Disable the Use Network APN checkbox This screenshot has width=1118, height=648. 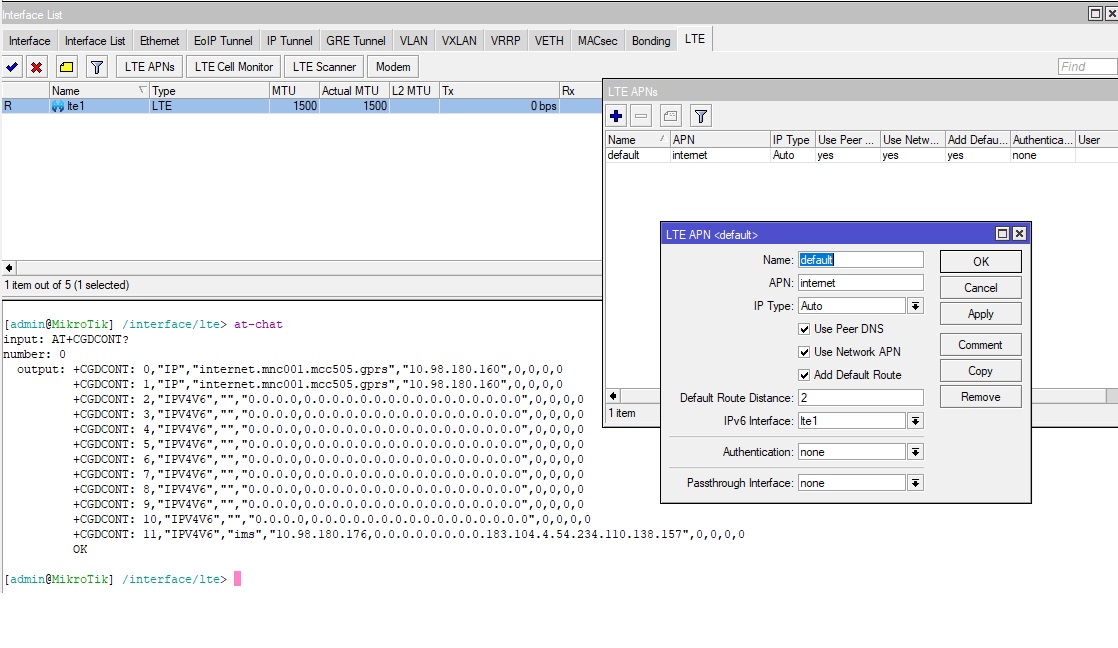[805, 351]
